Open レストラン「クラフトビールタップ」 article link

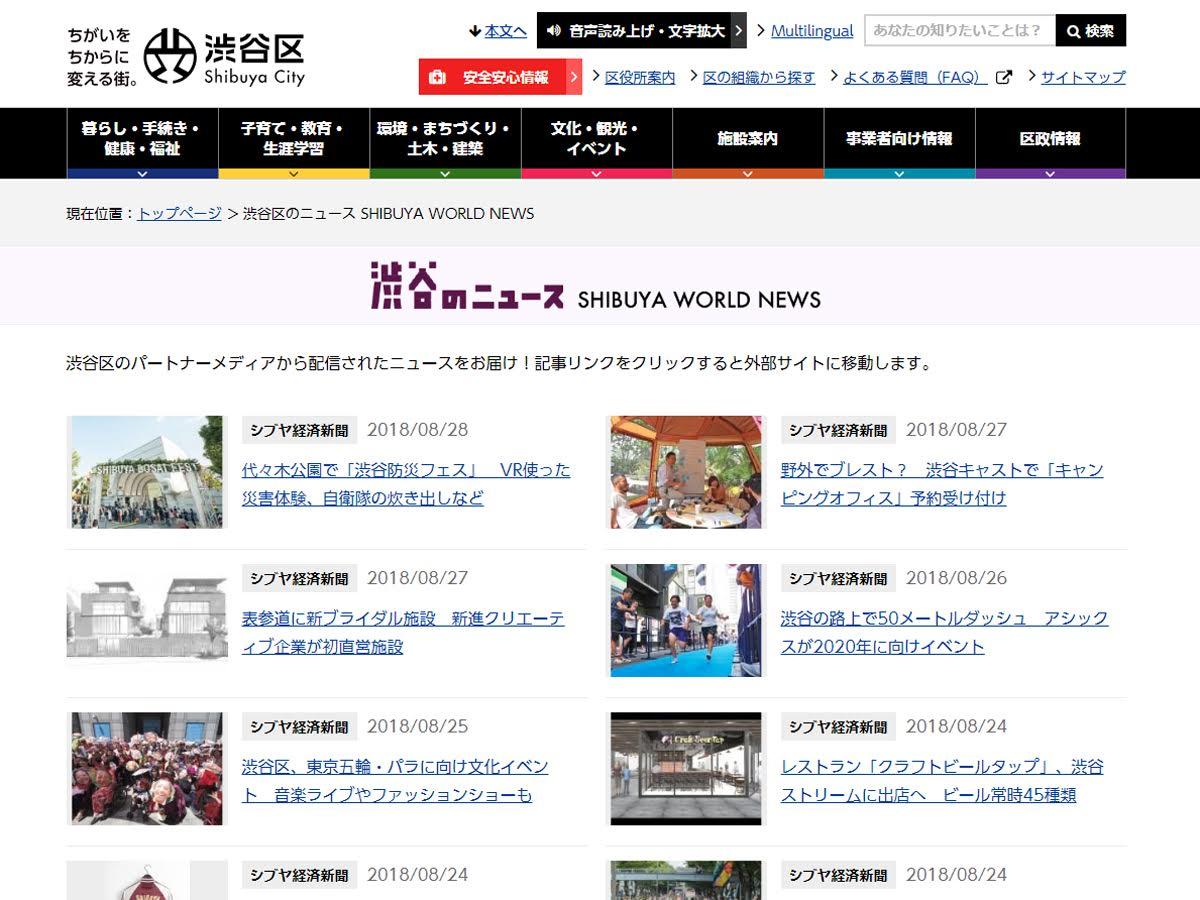(942, 781)
